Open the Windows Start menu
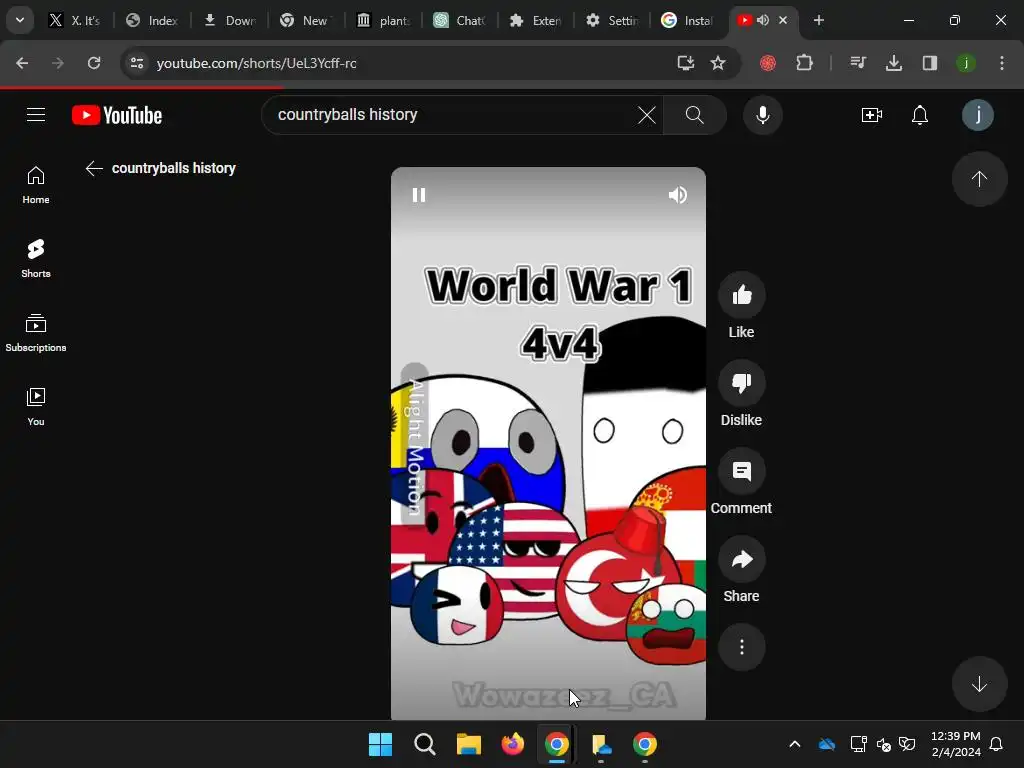The image size is (1024, 768). 380,744
